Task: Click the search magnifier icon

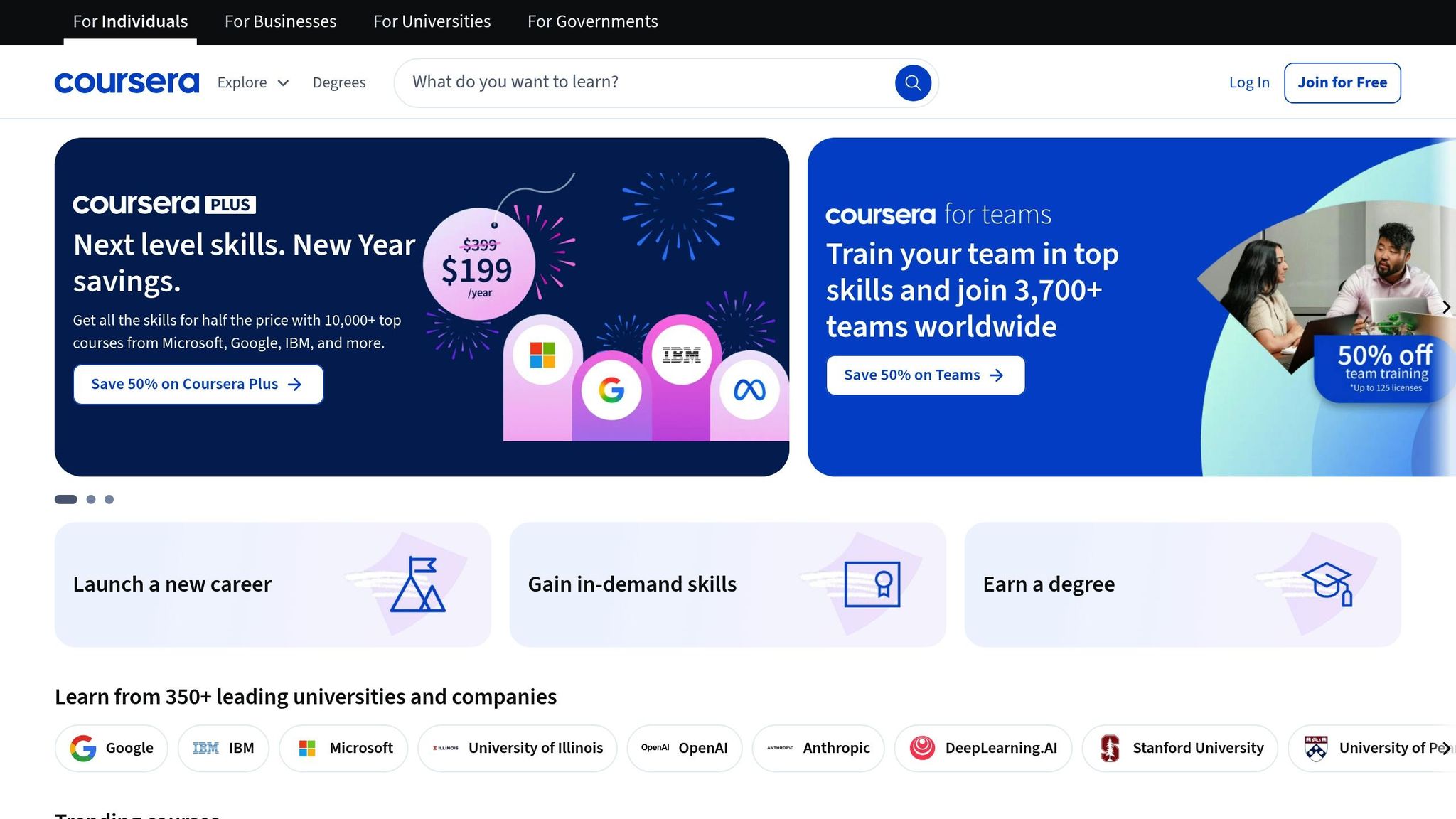Action: (x=913, y=82)
